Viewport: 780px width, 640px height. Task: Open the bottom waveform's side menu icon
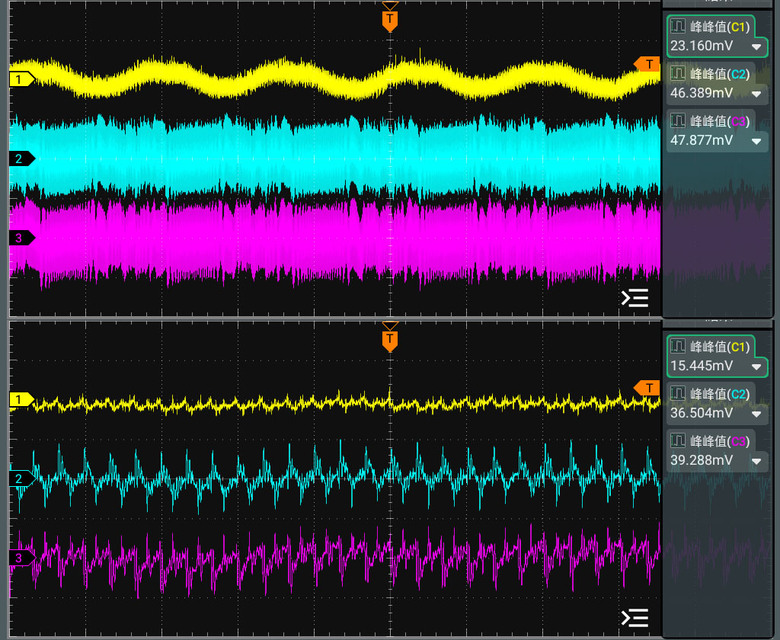pyautogui.click(x=635, y=618)
